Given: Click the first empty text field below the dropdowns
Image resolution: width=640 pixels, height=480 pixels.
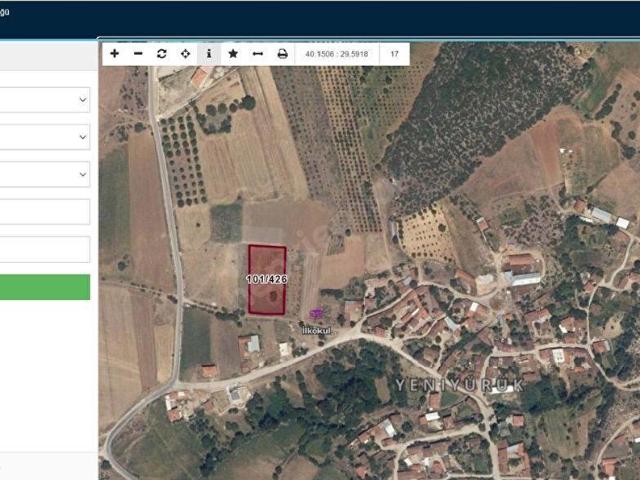Looking at the screenshot, I should tap(45, 212).
